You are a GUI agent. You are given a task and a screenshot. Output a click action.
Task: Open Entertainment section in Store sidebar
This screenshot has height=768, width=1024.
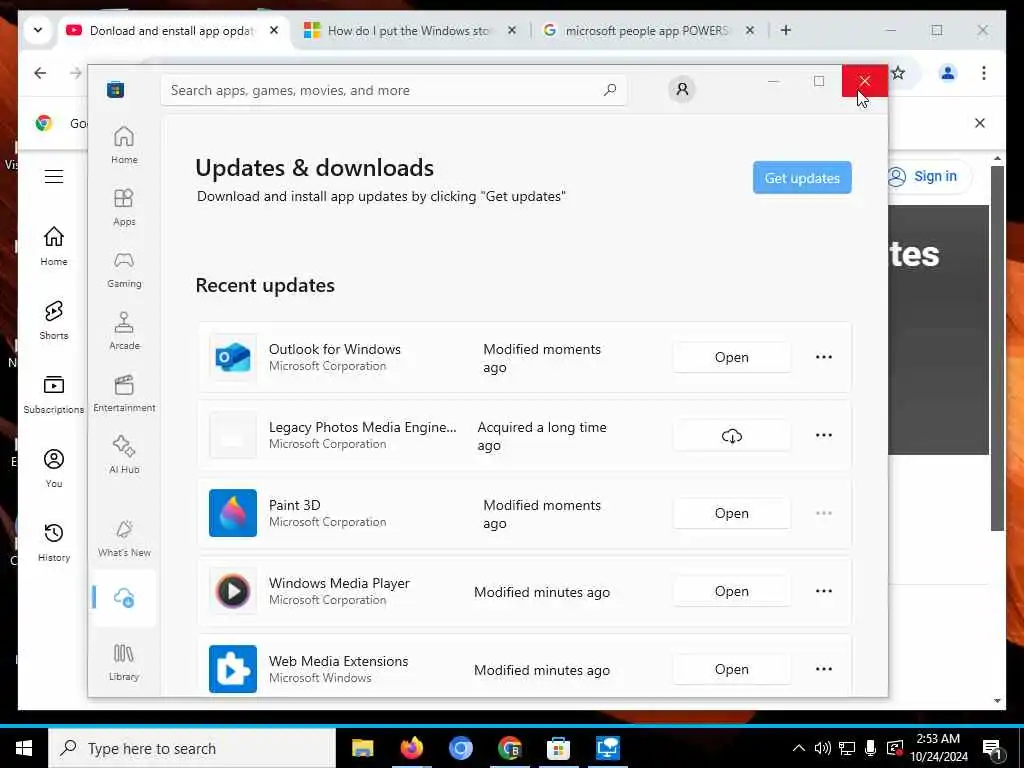124,393
